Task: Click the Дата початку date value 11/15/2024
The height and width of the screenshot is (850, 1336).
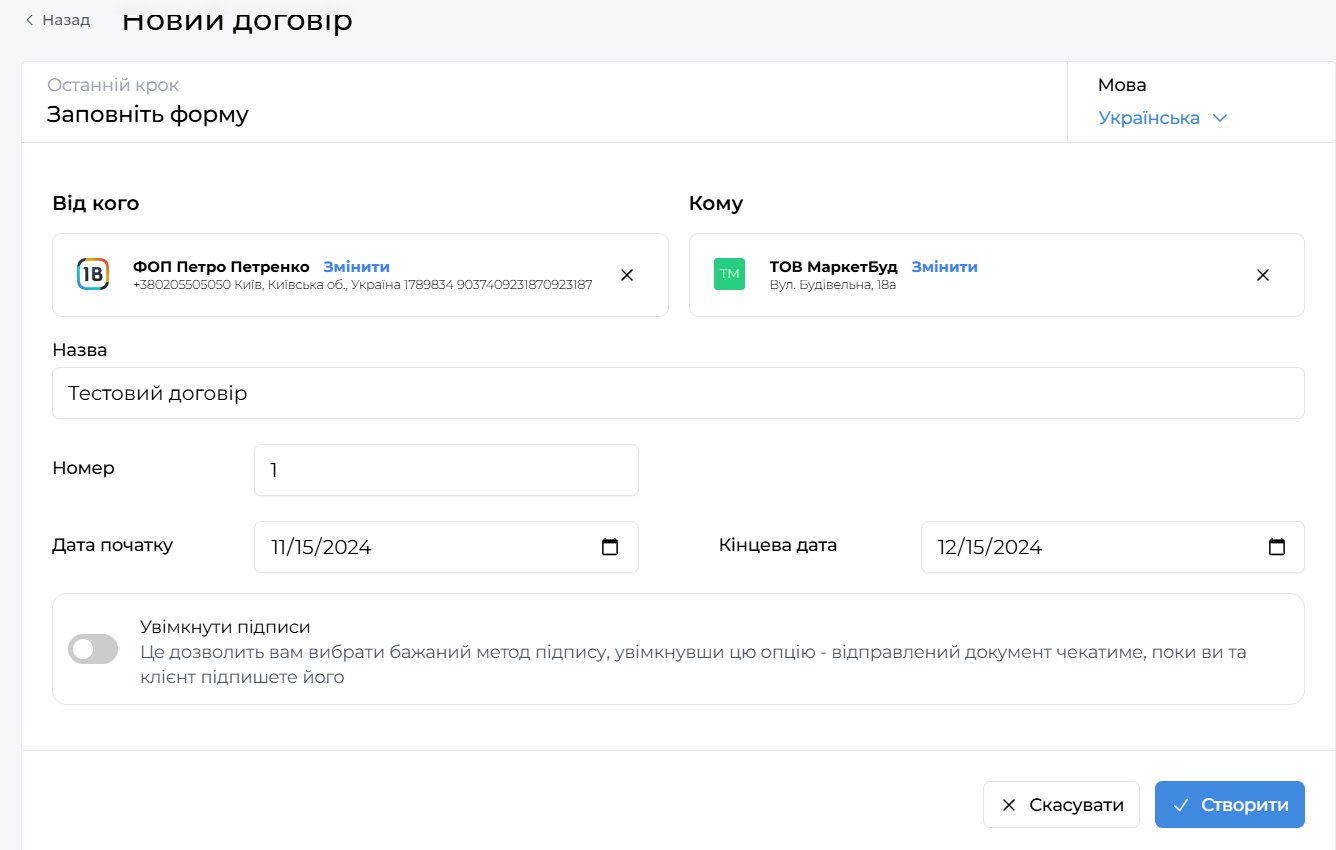Action: point(322,547)
